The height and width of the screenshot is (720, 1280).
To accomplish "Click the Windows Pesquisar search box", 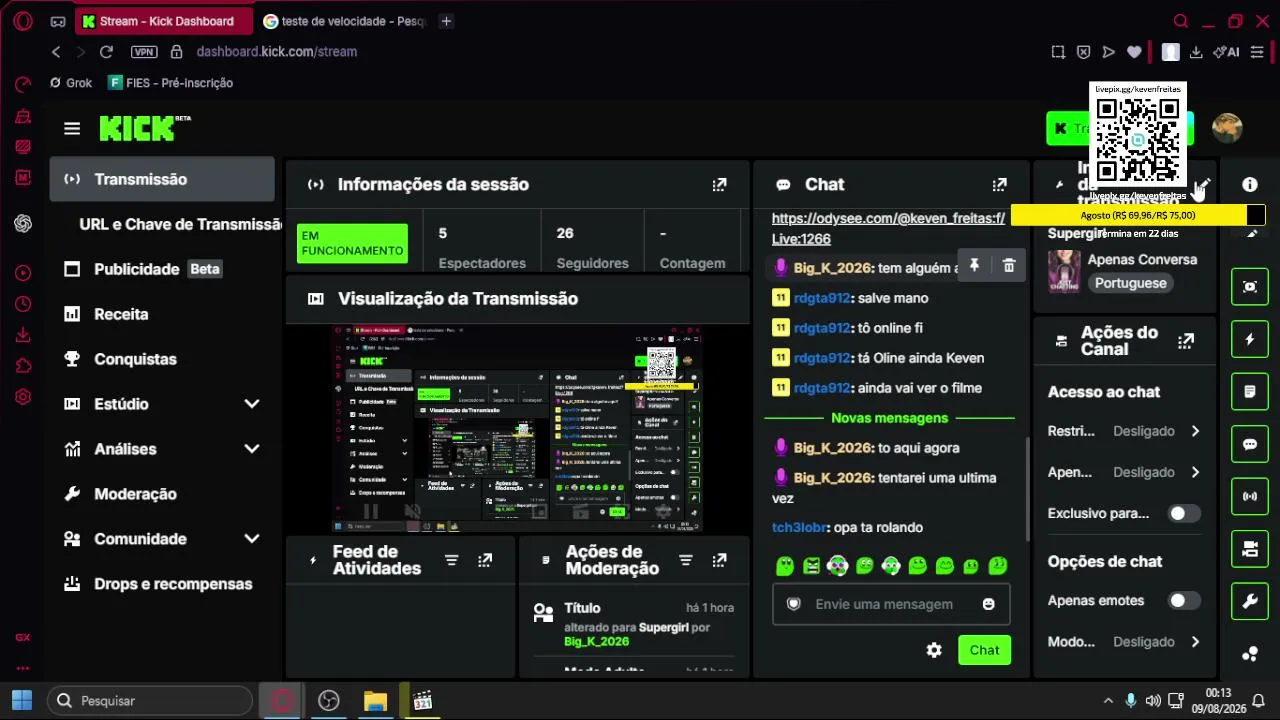I will coord(150,701).
